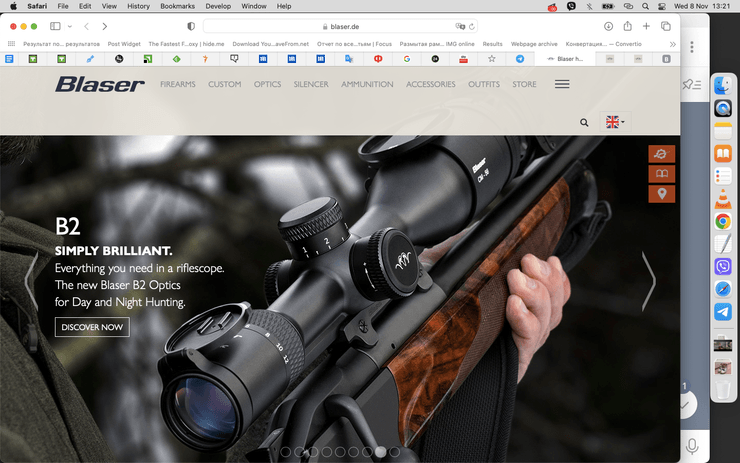This screenshot has width=740, height=463.
Task: Open the privacy report shield icon
Action: pyautogui.click(x=191, y=26)
